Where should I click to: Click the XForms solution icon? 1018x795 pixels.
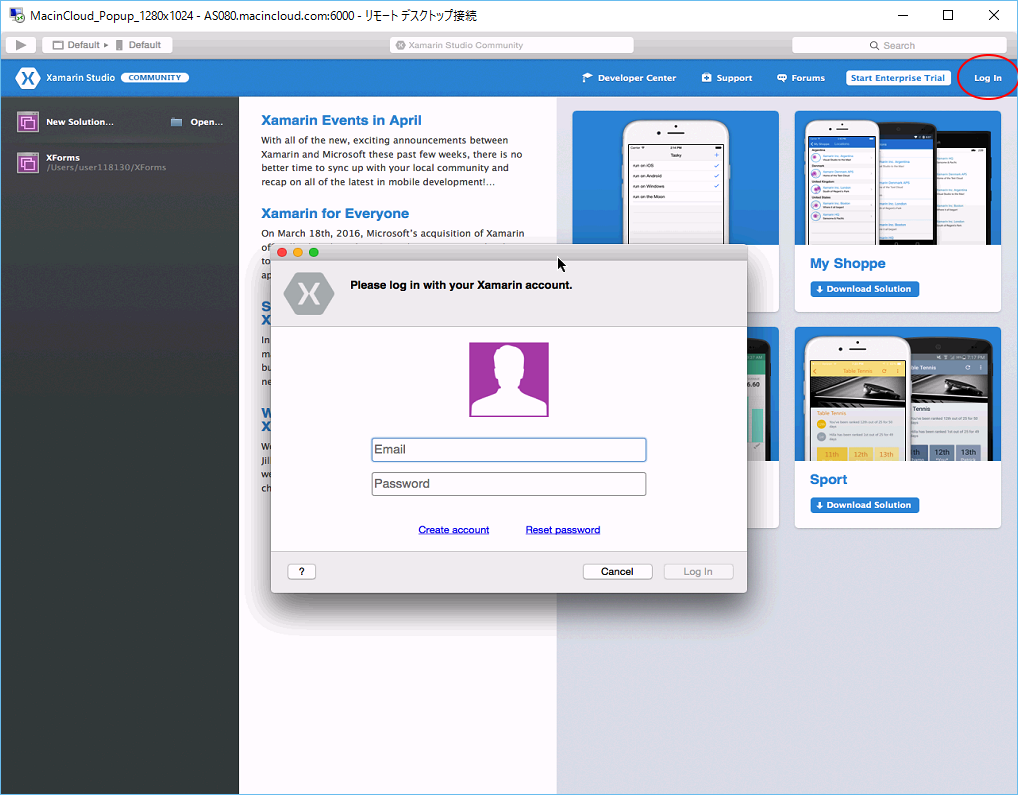pyautogui.click(x=28, y=163)
